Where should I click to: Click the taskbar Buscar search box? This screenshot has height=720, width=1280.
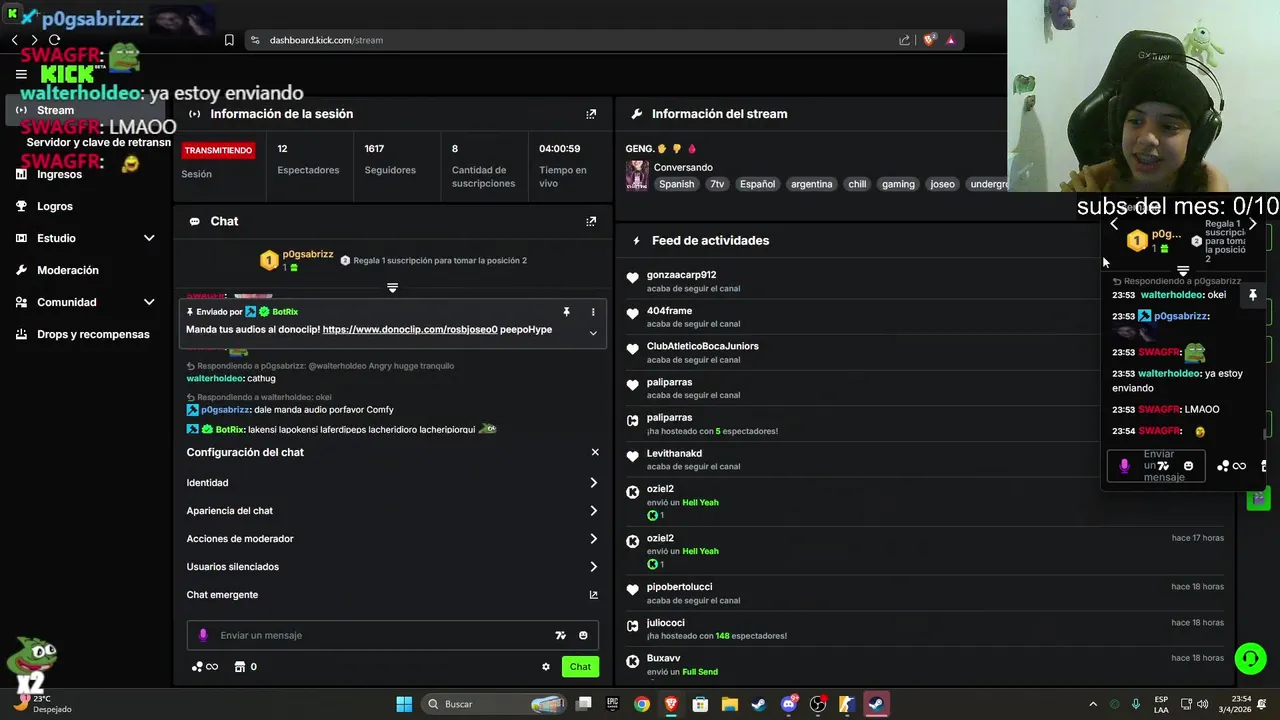point(495,704)
